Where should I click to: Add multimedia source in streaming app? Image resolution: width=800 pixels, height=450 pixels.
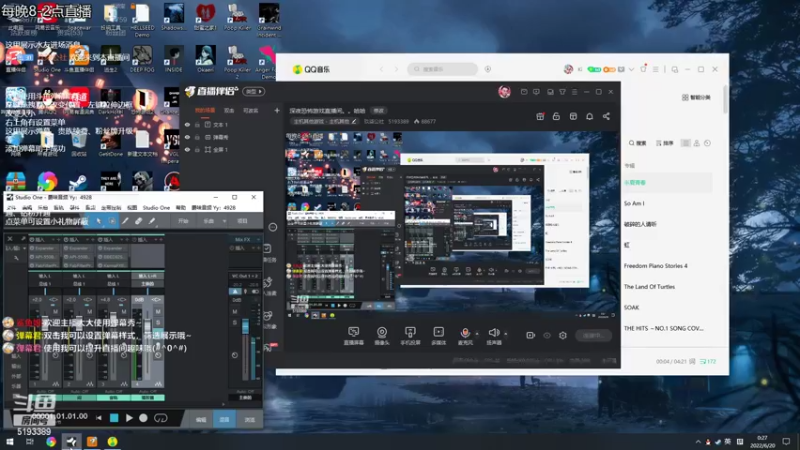point(438,336)
